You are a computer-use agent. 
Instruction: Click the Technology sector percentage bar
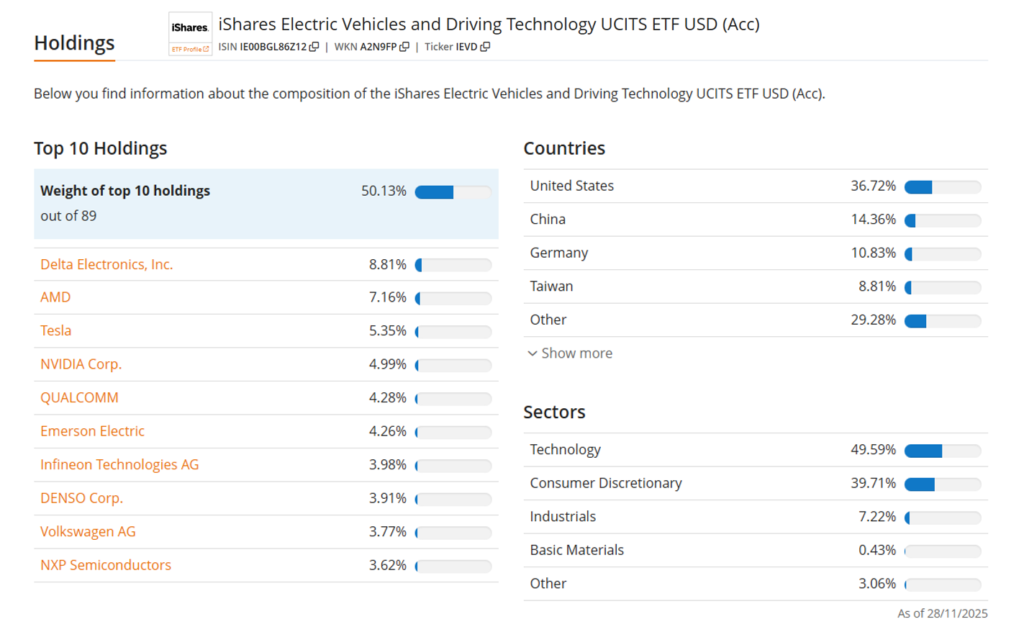pos(942,451)
